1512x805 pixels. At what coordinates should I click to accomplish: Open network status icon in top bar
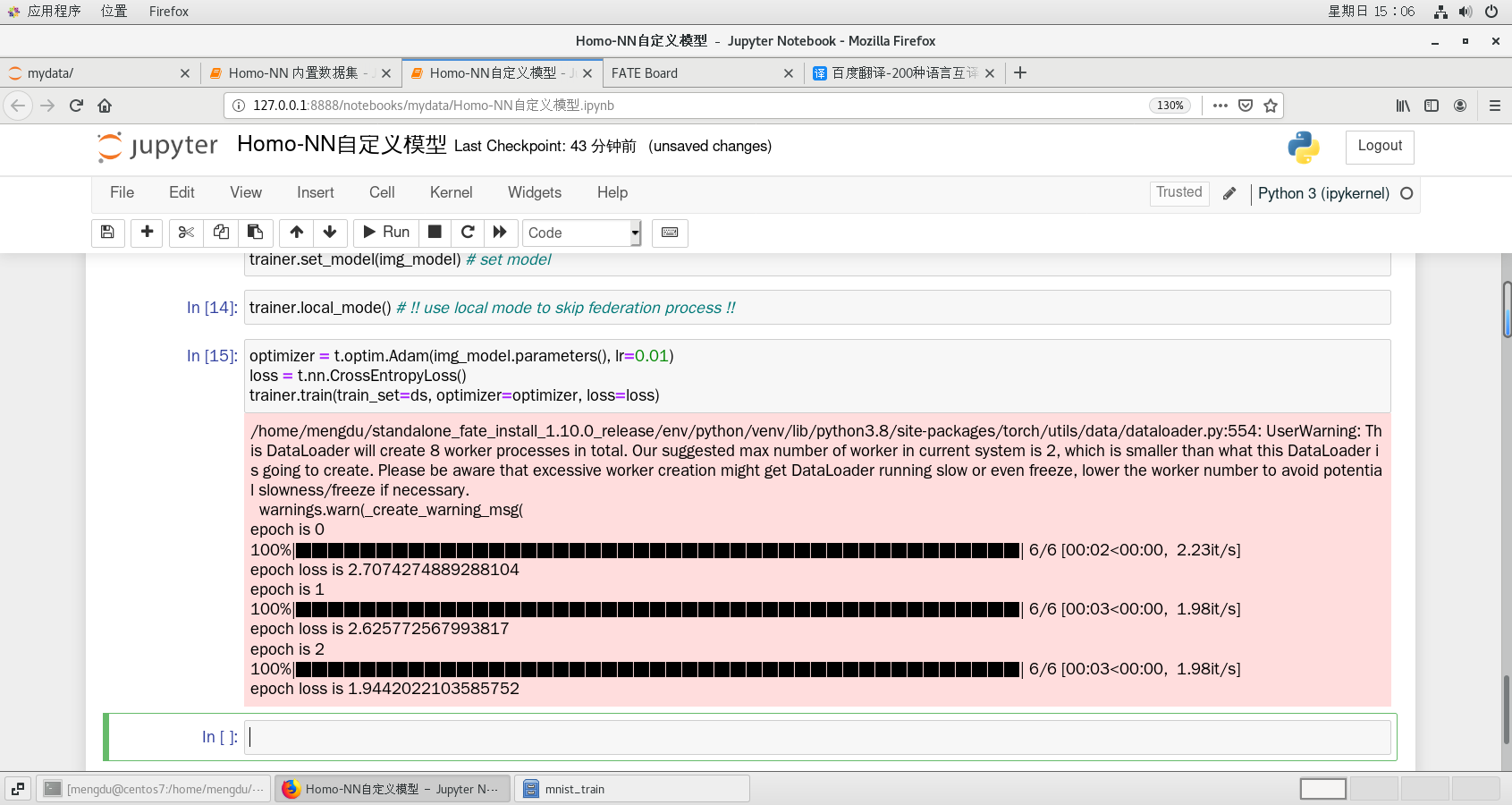(1440, 12)
